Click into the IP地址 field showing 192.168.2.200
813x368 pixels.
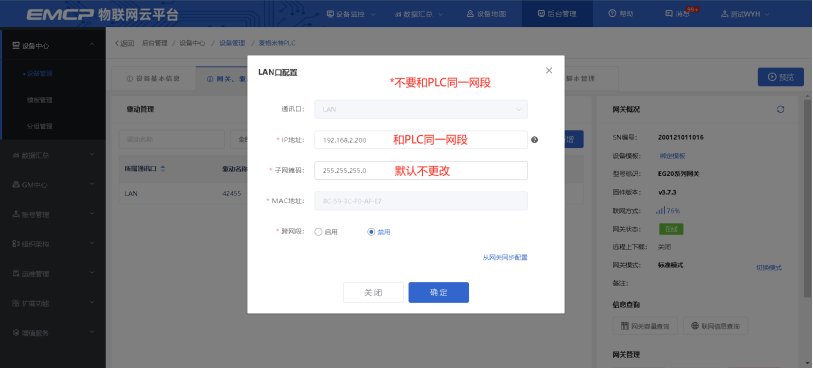(421, 140)
